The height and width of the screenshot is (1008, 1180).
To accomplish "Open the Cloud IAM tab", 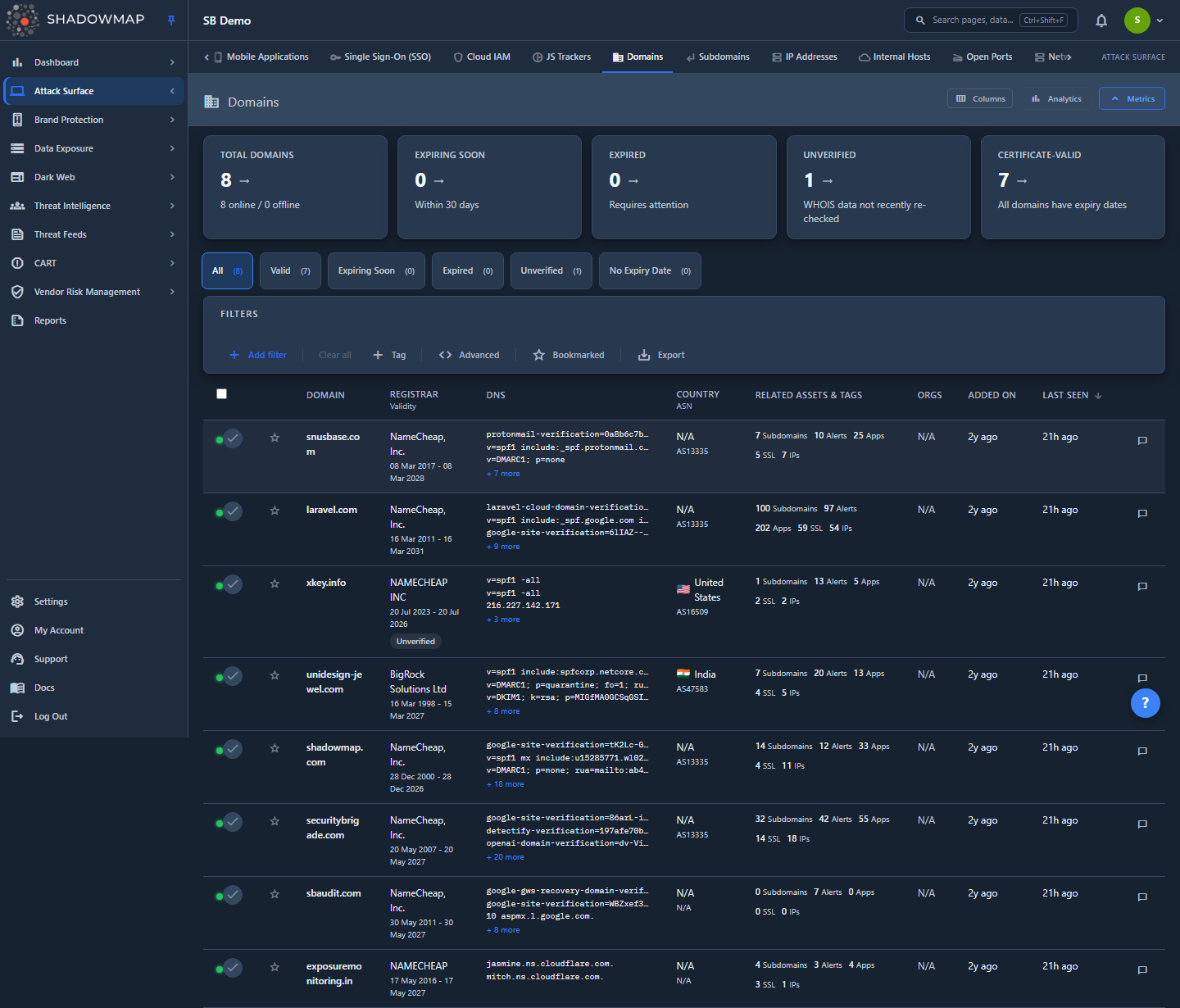I will pos(482,57).
